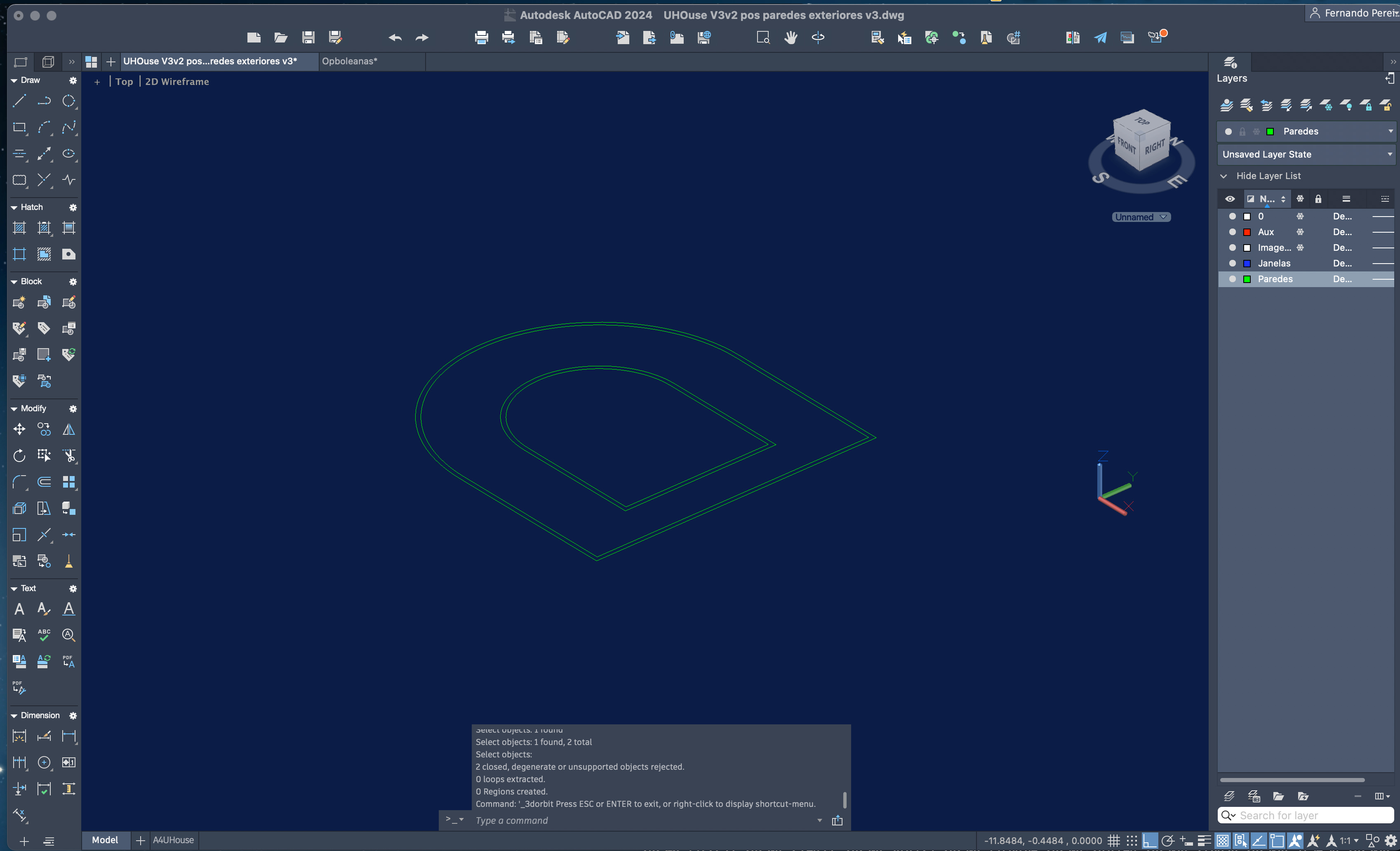
Task: Select the Line draw tool
Action: (x=19, y=101)
